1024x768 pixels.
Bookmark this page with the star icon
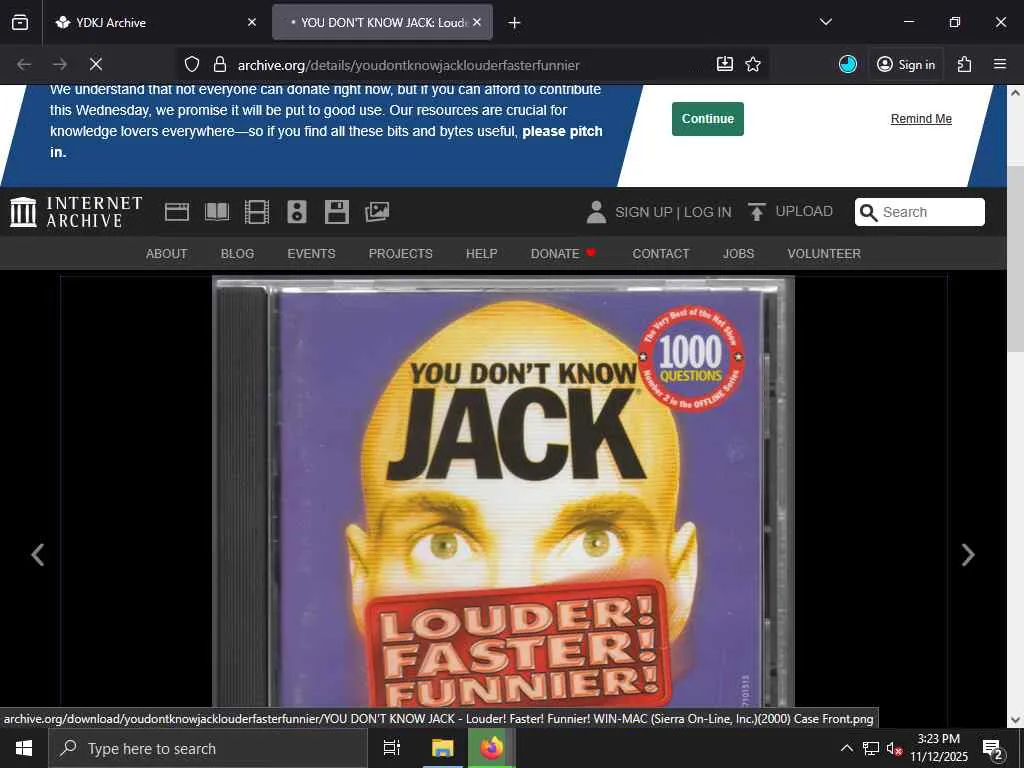(753, 64)
